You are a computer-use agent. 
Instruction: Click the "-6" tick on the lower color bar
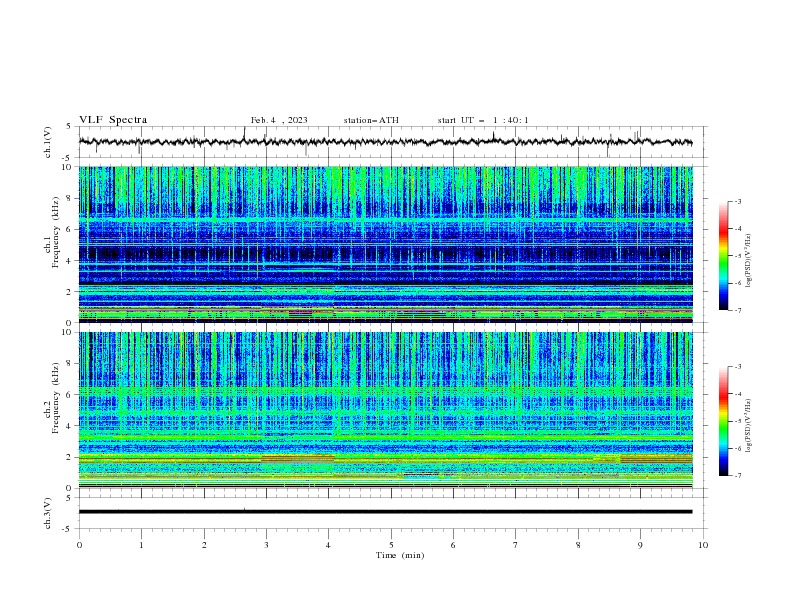coord(737,448)
